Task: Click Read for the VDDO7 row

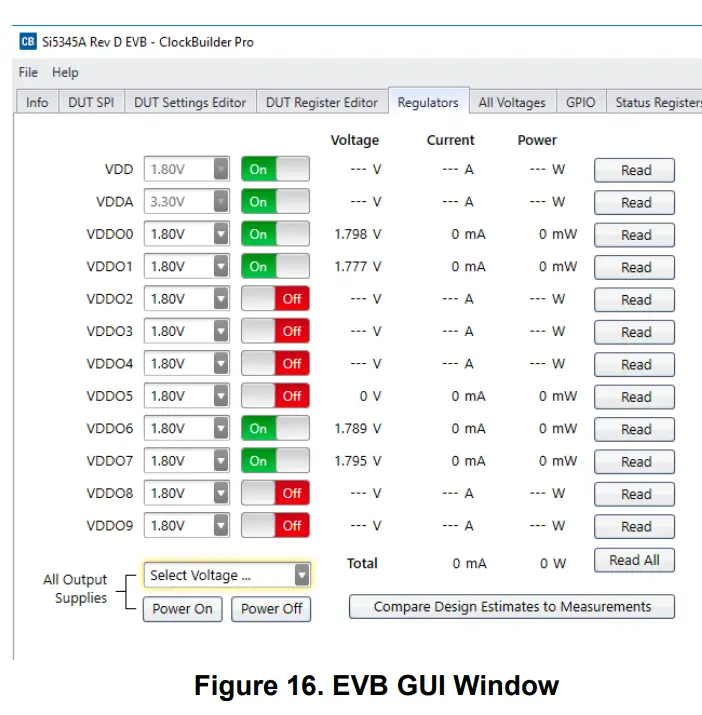Action: point(634,461)
